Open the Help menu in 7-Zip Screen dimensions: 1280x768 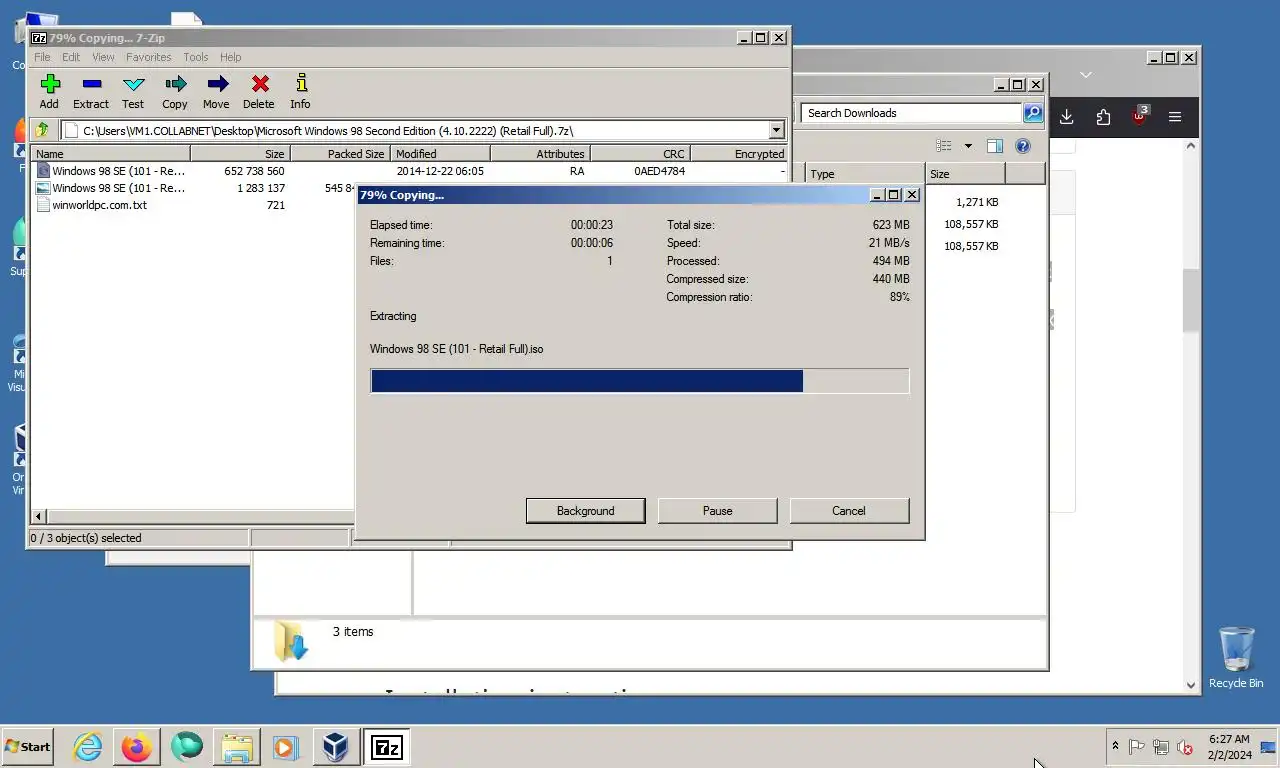(x=230, y=57)
